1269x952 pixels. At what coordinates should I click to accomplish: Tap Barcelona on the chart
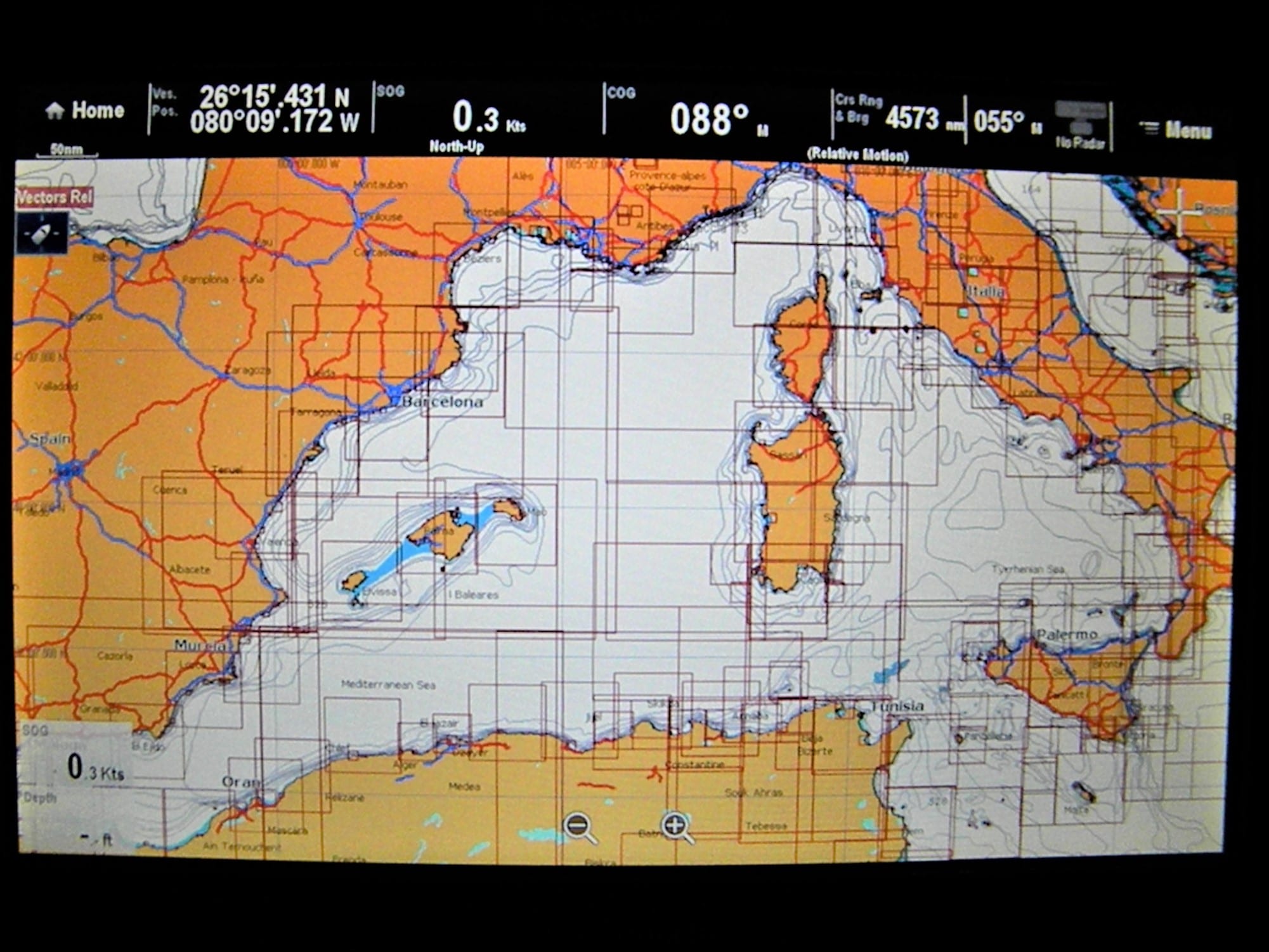(443, 401)
